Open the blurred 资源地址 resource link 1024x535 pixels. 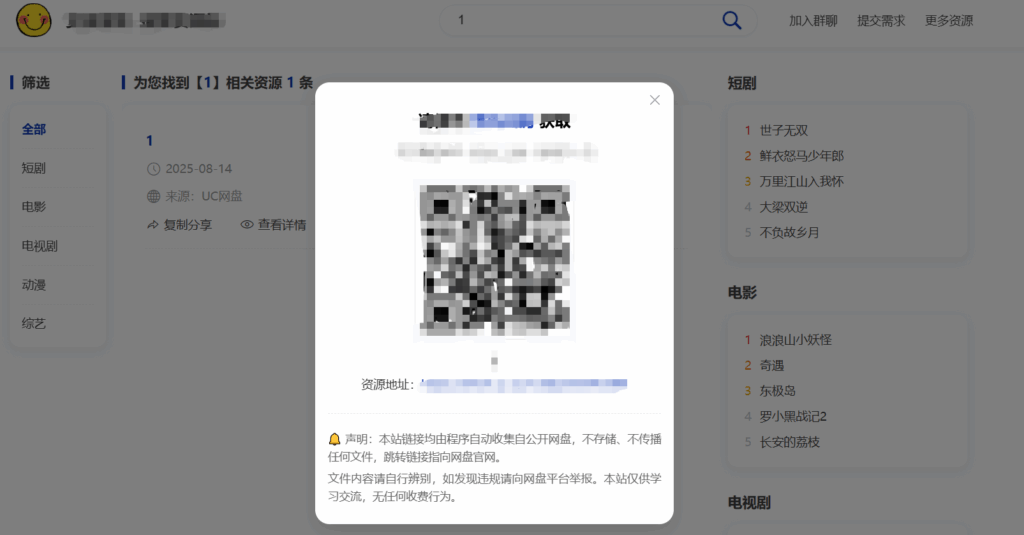524,385
